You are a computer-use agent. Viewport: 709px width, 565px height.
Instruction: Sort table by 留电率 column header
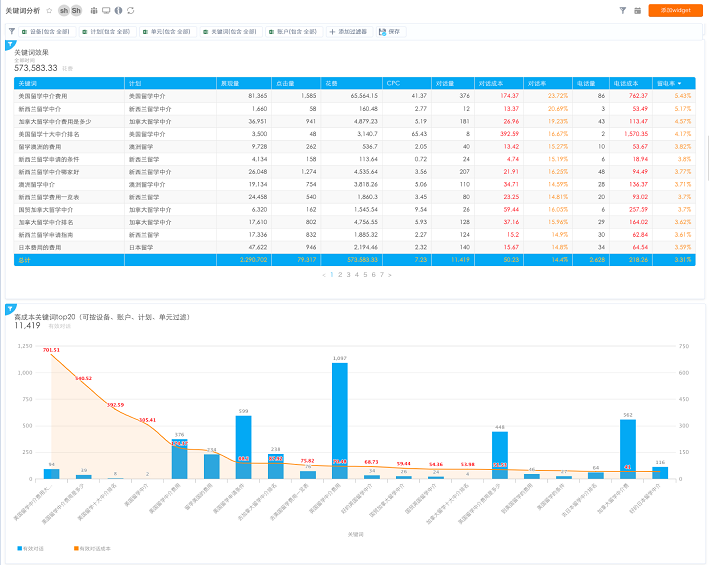pos(669,83)
